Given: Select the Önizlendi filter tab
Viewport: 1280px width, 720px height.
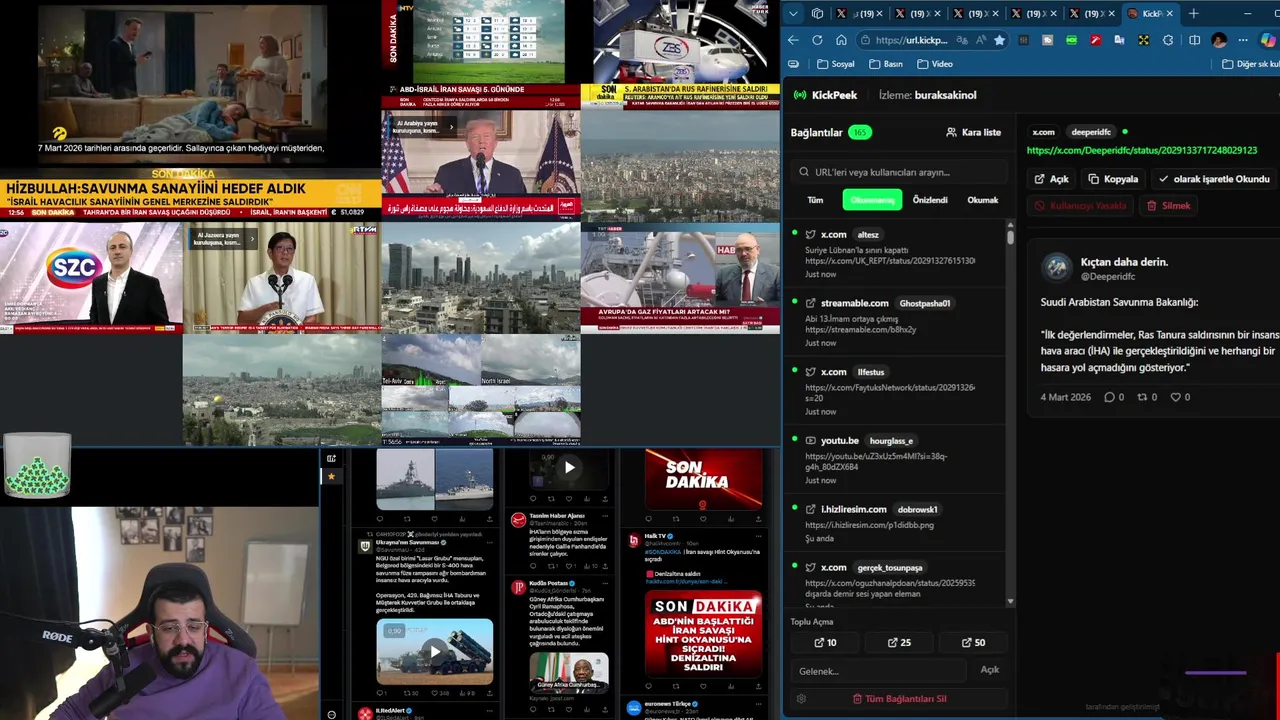Looking at the screenshot, I should click(x=930, y=200).
